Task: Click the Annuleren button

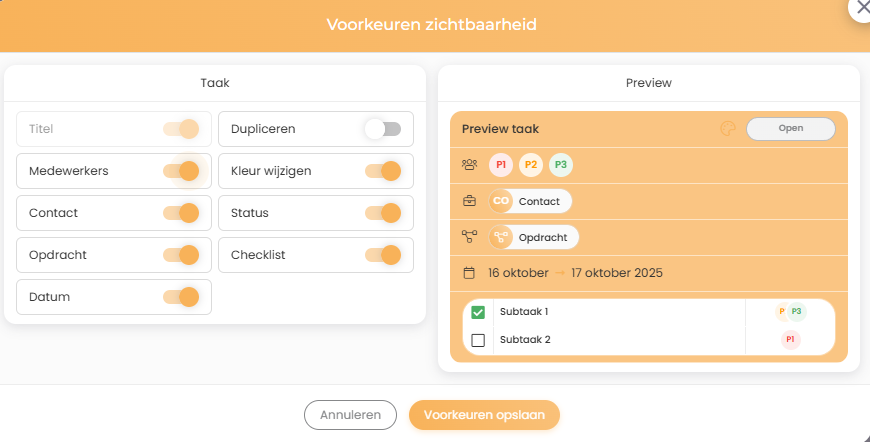Action: point(350,414)
